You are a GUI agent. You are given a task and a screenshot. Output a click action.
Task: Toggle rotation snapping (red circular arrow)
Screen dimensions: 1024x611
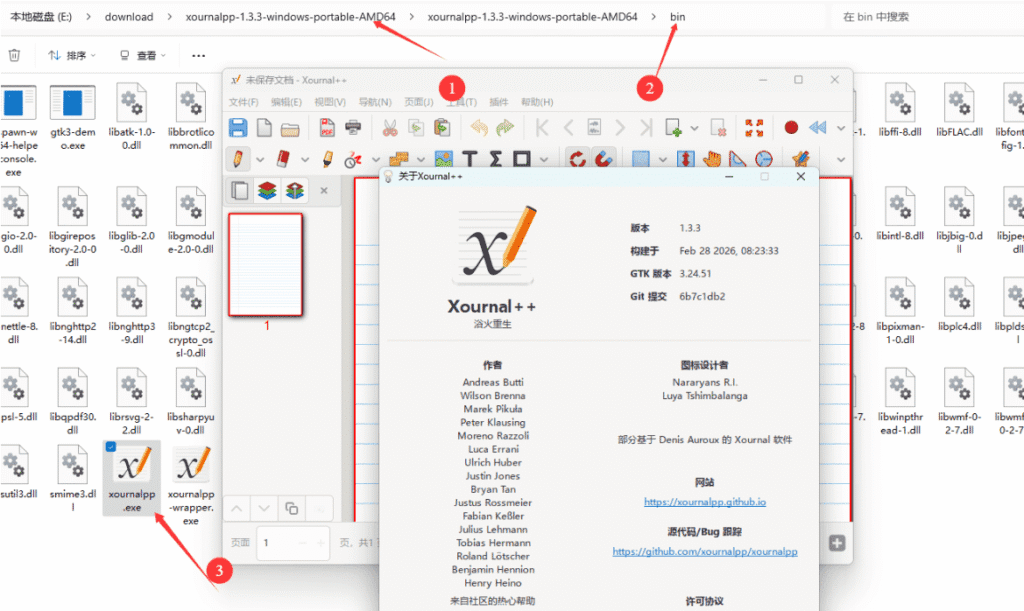577,159
